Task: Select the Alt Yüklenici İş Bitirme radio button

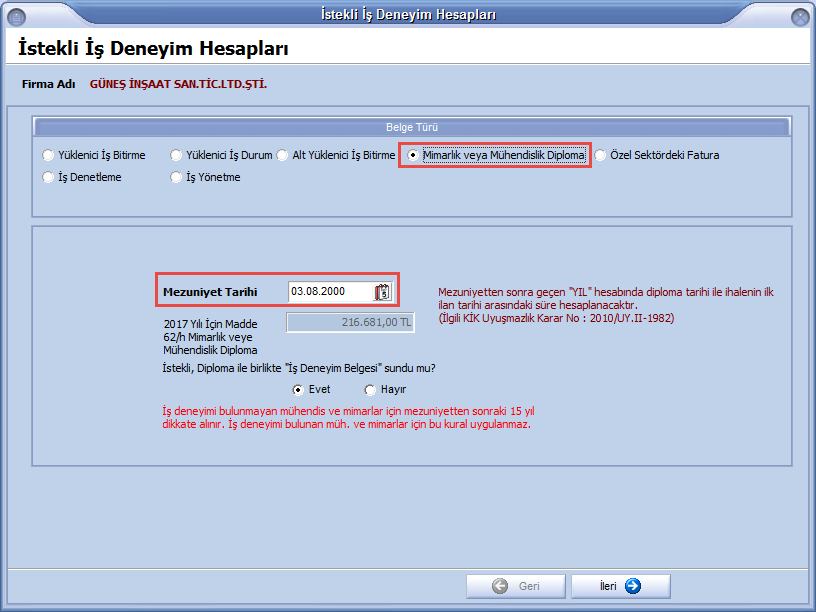Action: 284,156
